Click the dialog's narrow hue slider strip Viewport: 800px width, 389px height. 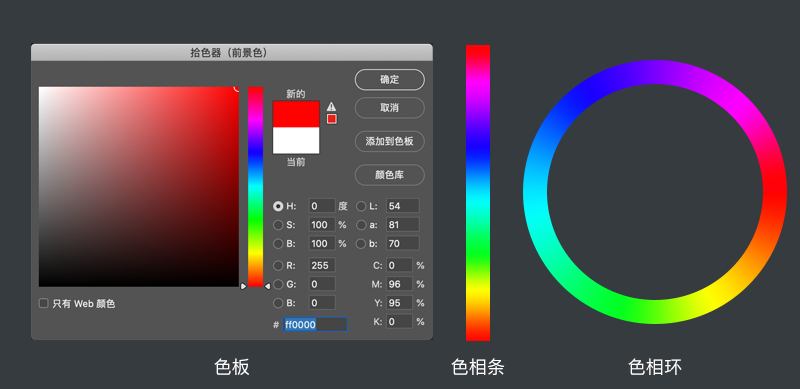tap(256, 186)
